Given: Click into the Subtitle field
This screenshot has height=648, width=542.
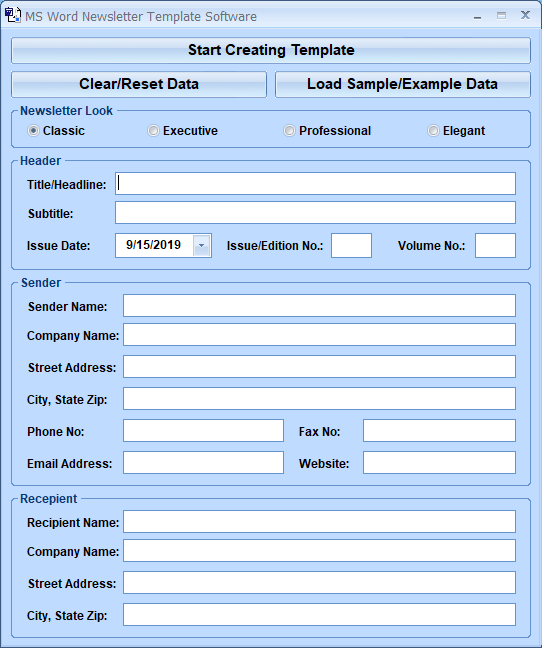Looking at the screenshot, I should pos(315,212).
